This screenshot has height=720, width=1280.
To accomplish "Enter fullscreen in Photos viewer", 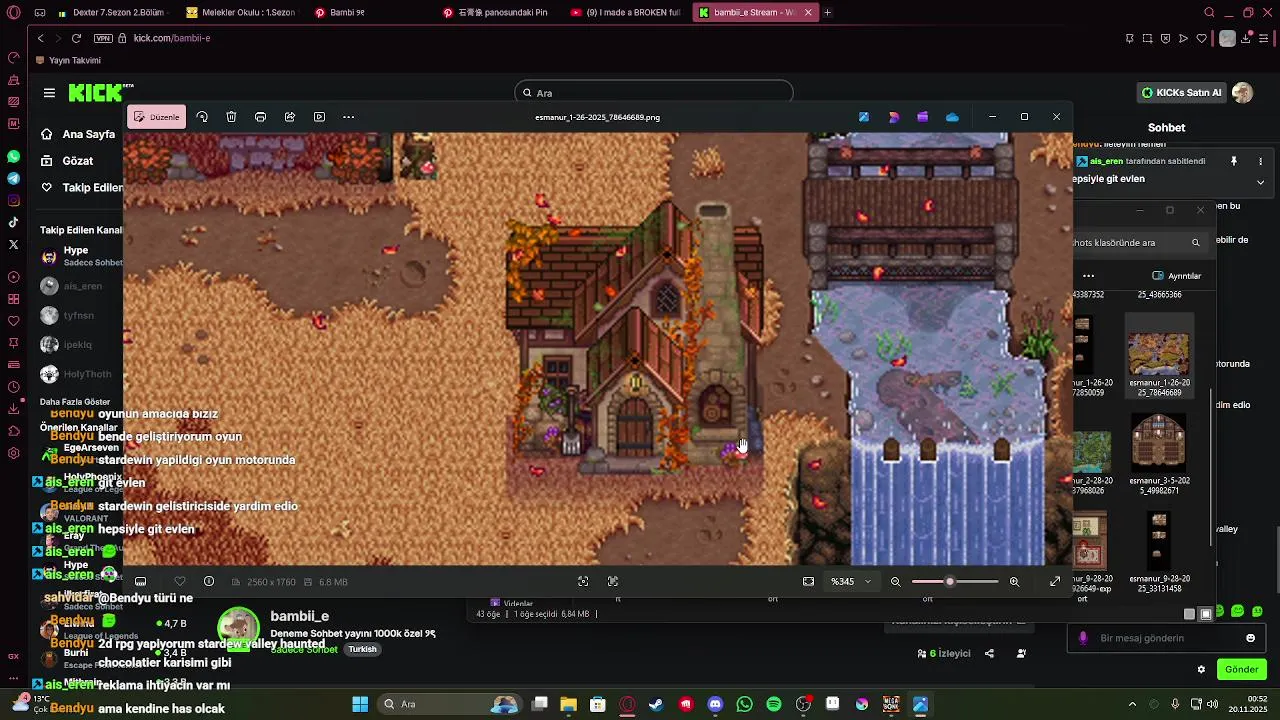I will coord(1055,581).
